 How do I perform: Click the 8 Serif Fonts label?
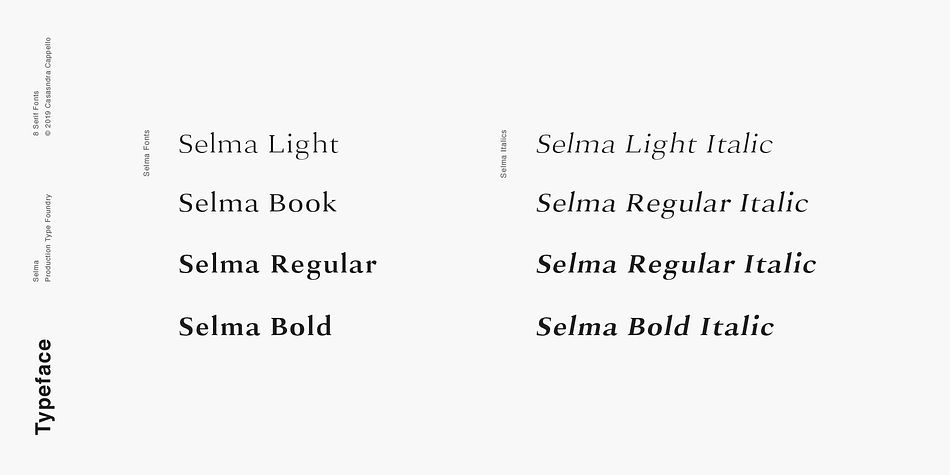(36, 114)
